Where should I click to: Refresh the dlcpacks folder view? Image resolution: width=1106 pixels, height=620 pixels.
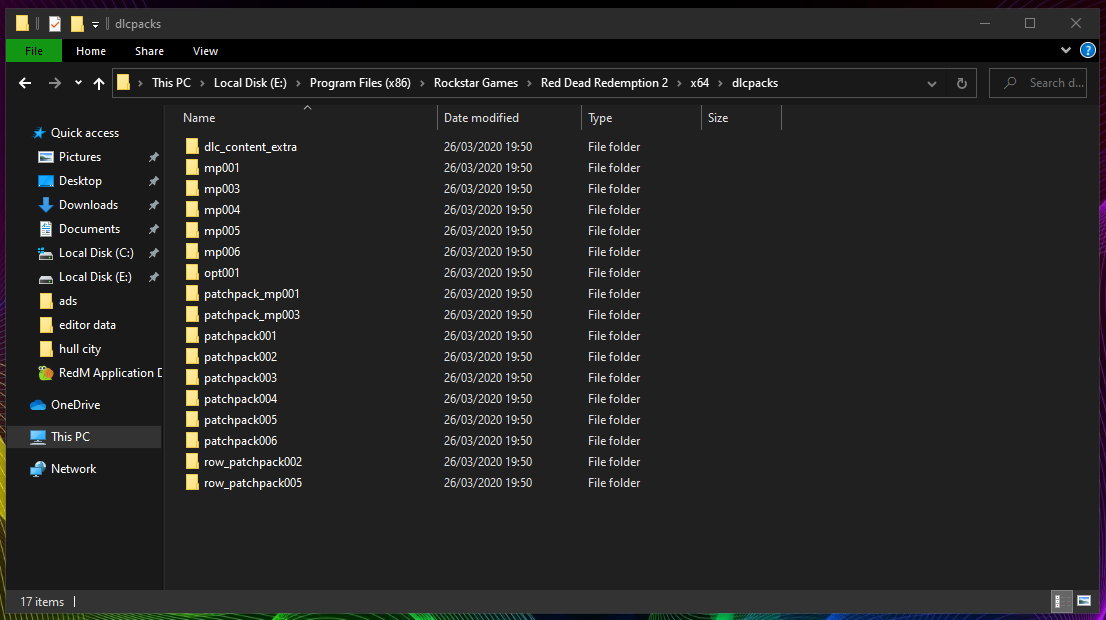point(961,83)
